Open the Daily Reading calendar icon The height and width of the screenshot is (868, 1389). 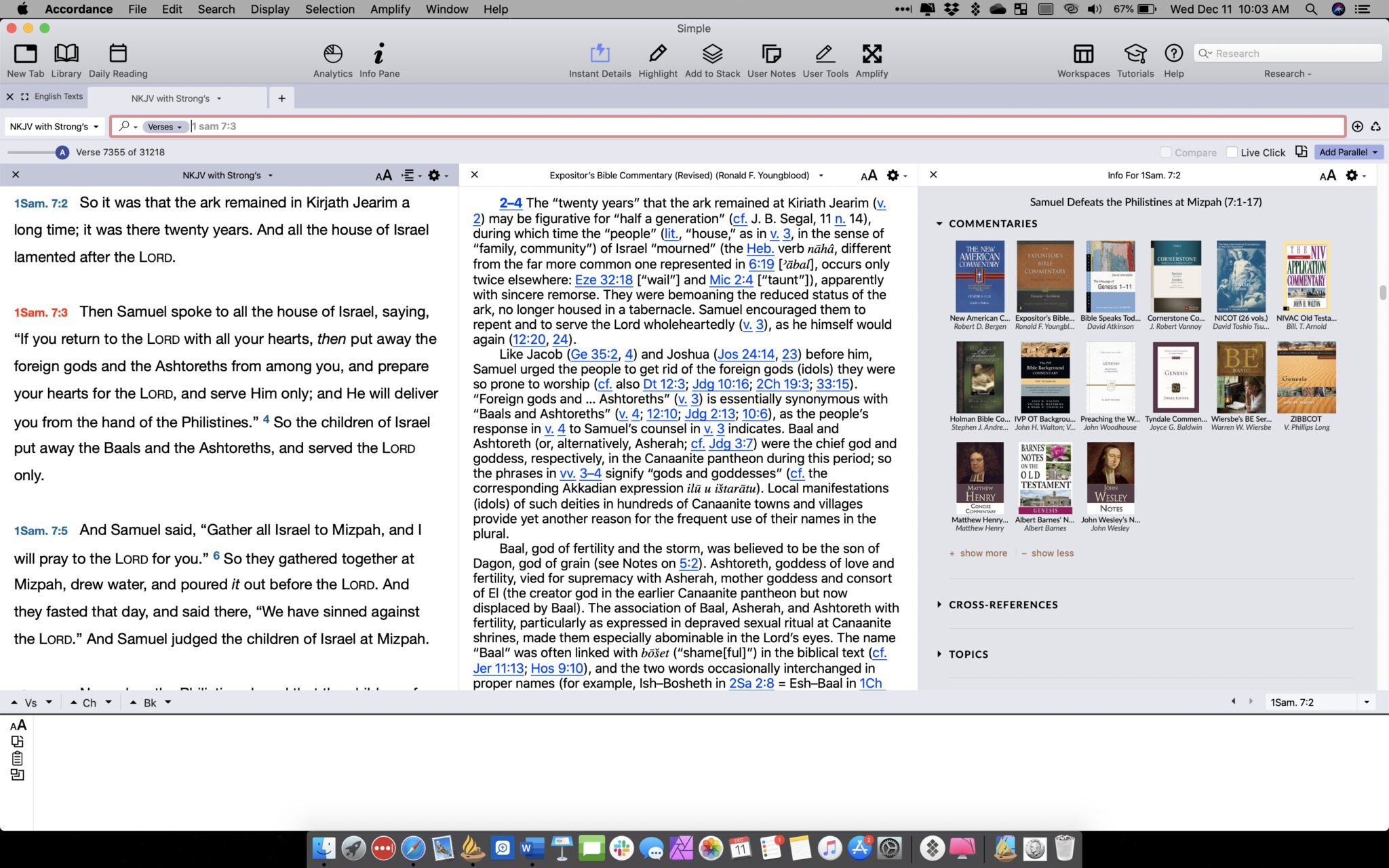118,54
